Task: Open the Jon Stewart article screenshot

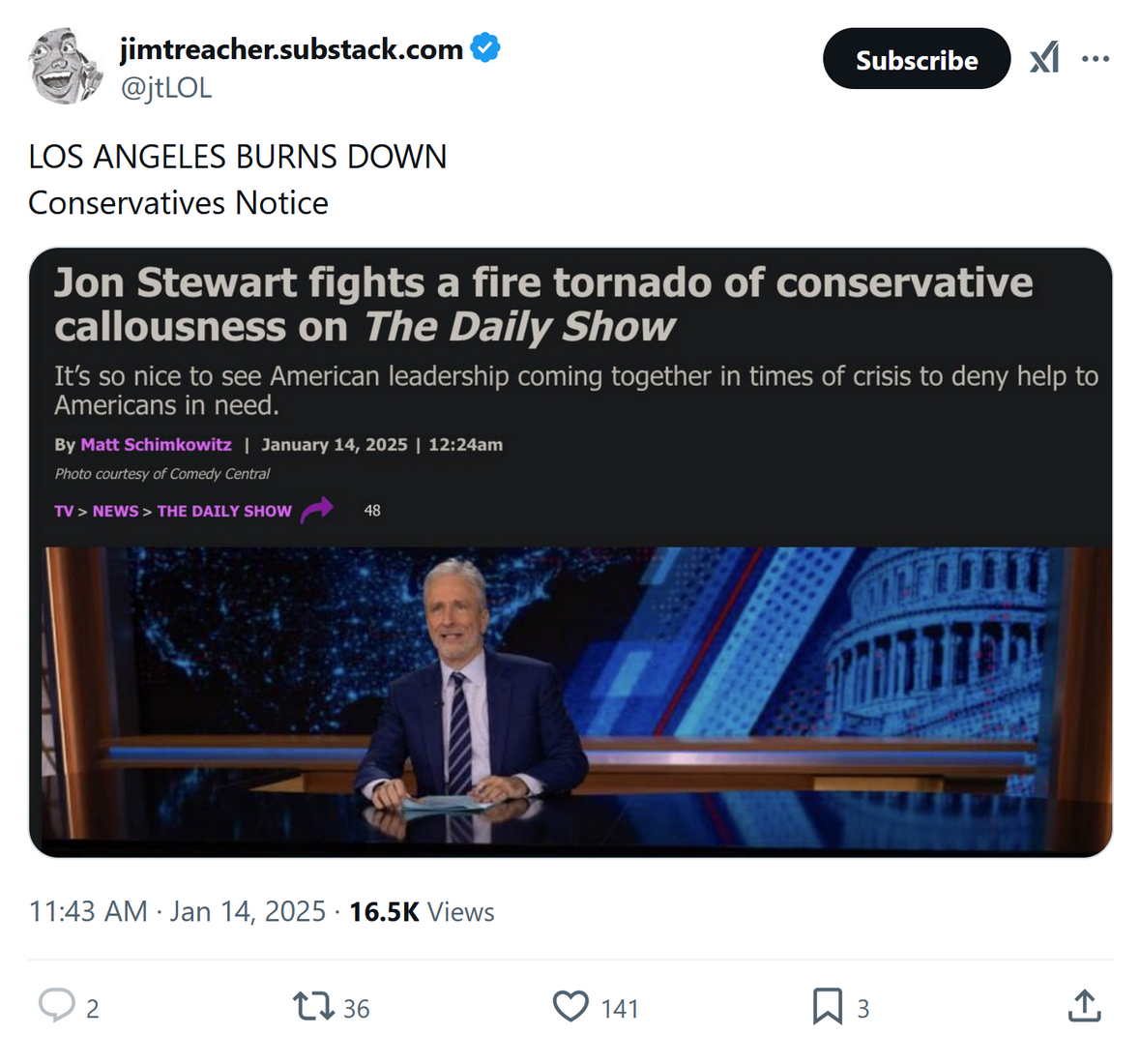Action: coord(570,552)
